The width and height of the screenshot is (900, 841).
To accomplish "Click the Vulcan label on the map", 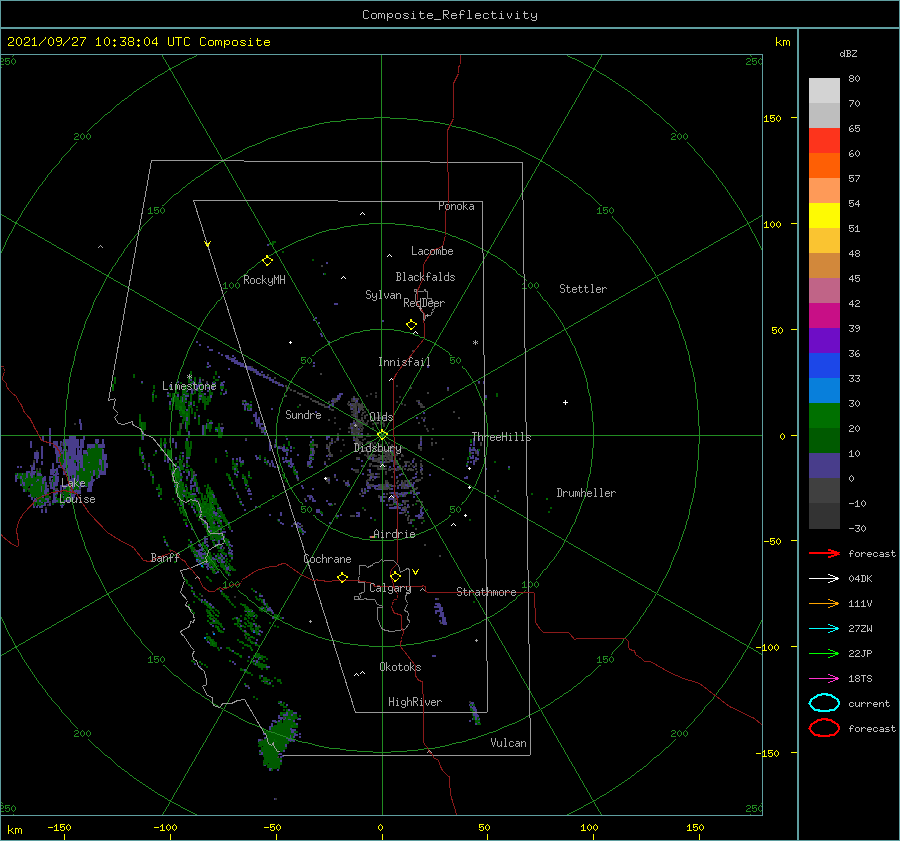I will point(509,743).
